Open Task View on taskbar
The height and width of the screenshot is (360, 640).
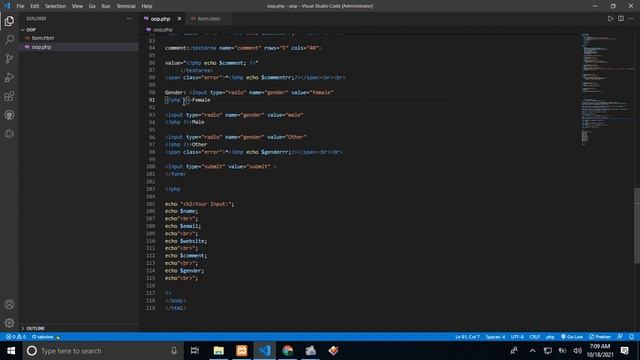coord(195,351)
